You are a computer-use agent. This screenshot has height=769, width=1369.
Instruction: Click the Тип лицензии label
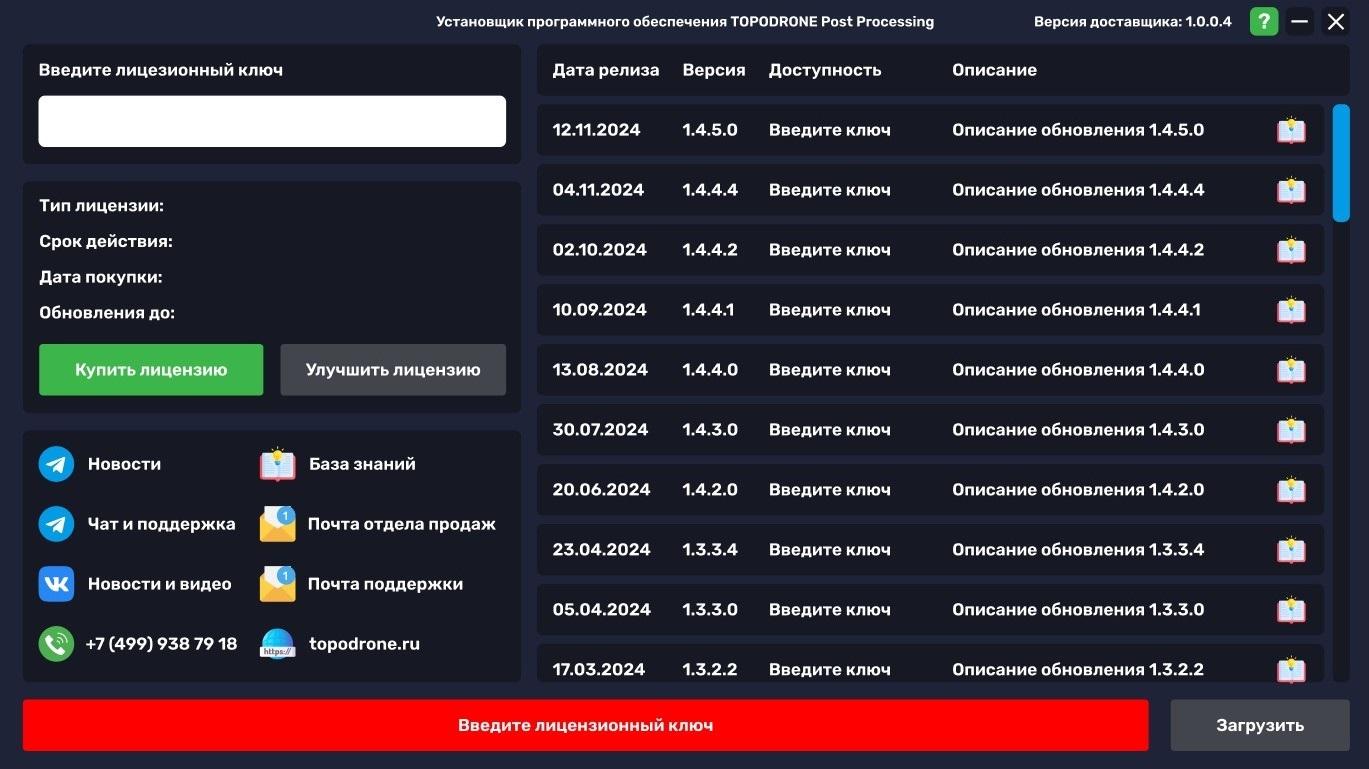(x=101, y=206)
